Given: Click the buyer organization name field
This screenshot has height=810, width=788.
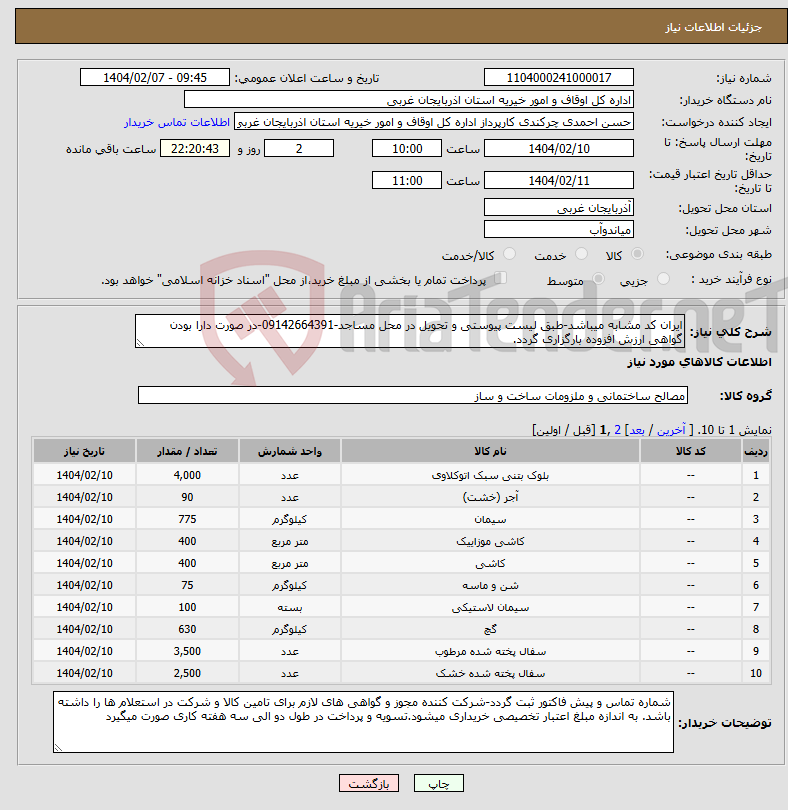Looking at the screenshot, I should [x=409, y=100].
